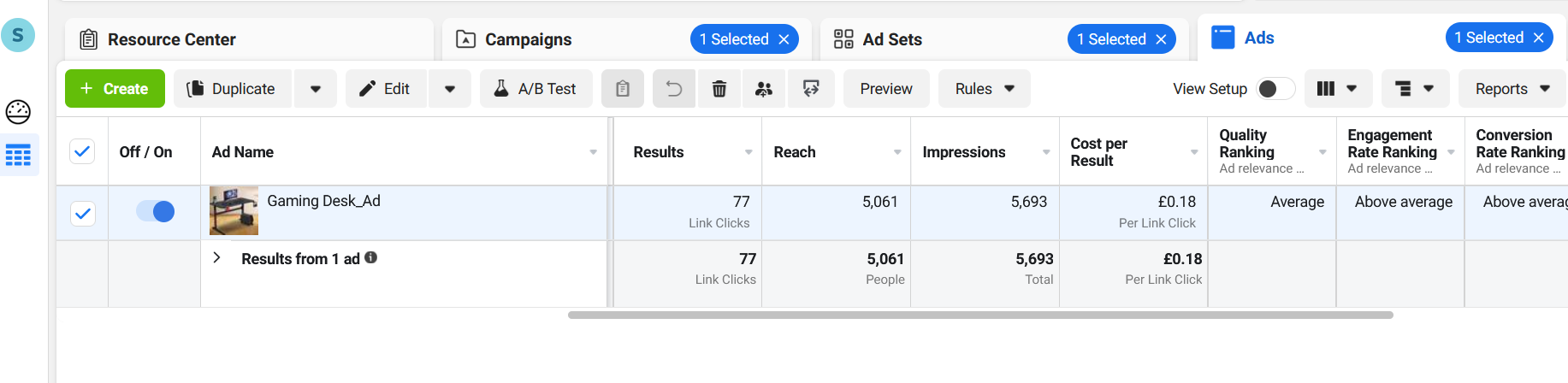Click the horizontal table scrollbar

click(980, 315)
